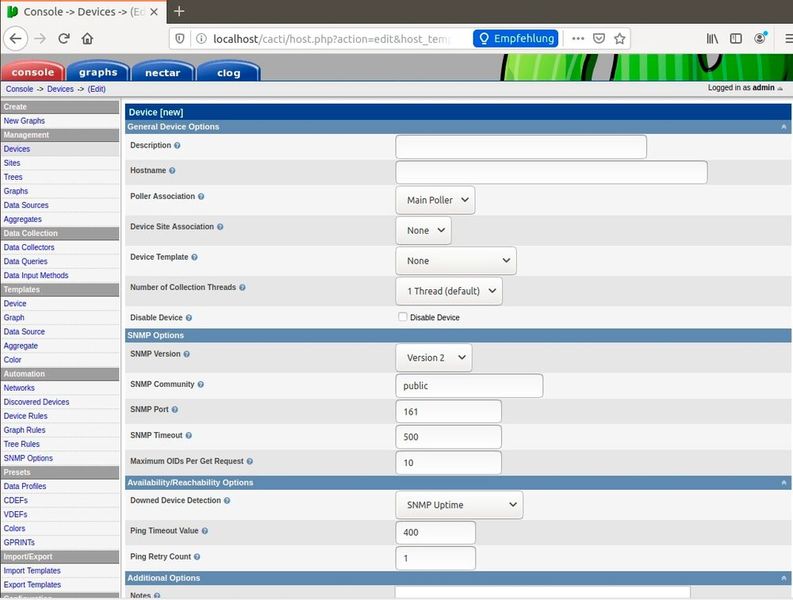The image size is (793, 600).
Task: Open Data Collectors link
Action: (x=29, y=247)
